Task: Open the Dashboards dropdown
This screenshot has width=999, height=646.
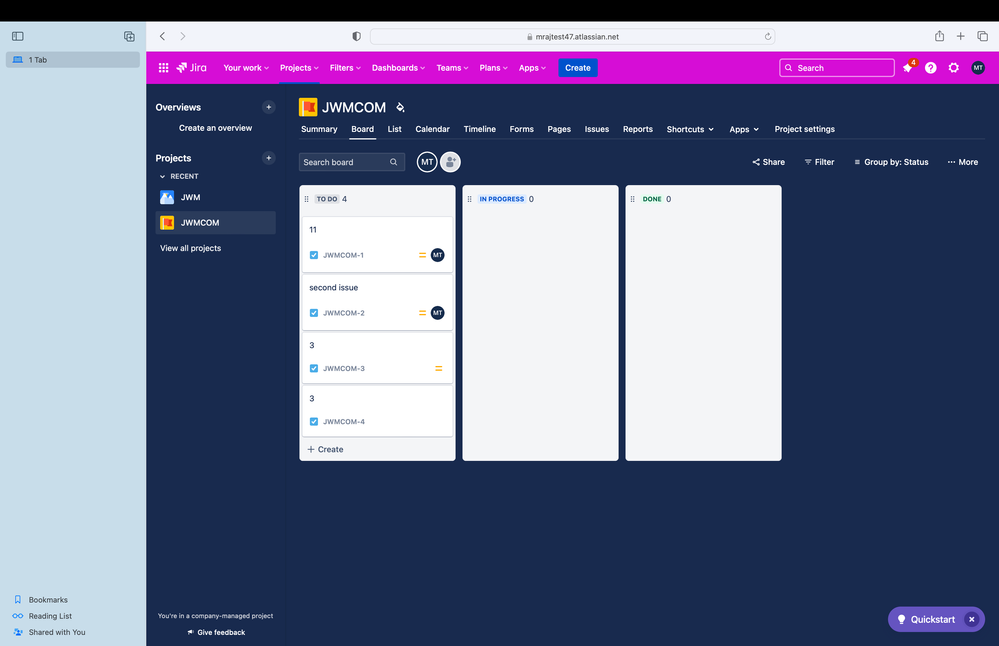Action: click(398, 68)
